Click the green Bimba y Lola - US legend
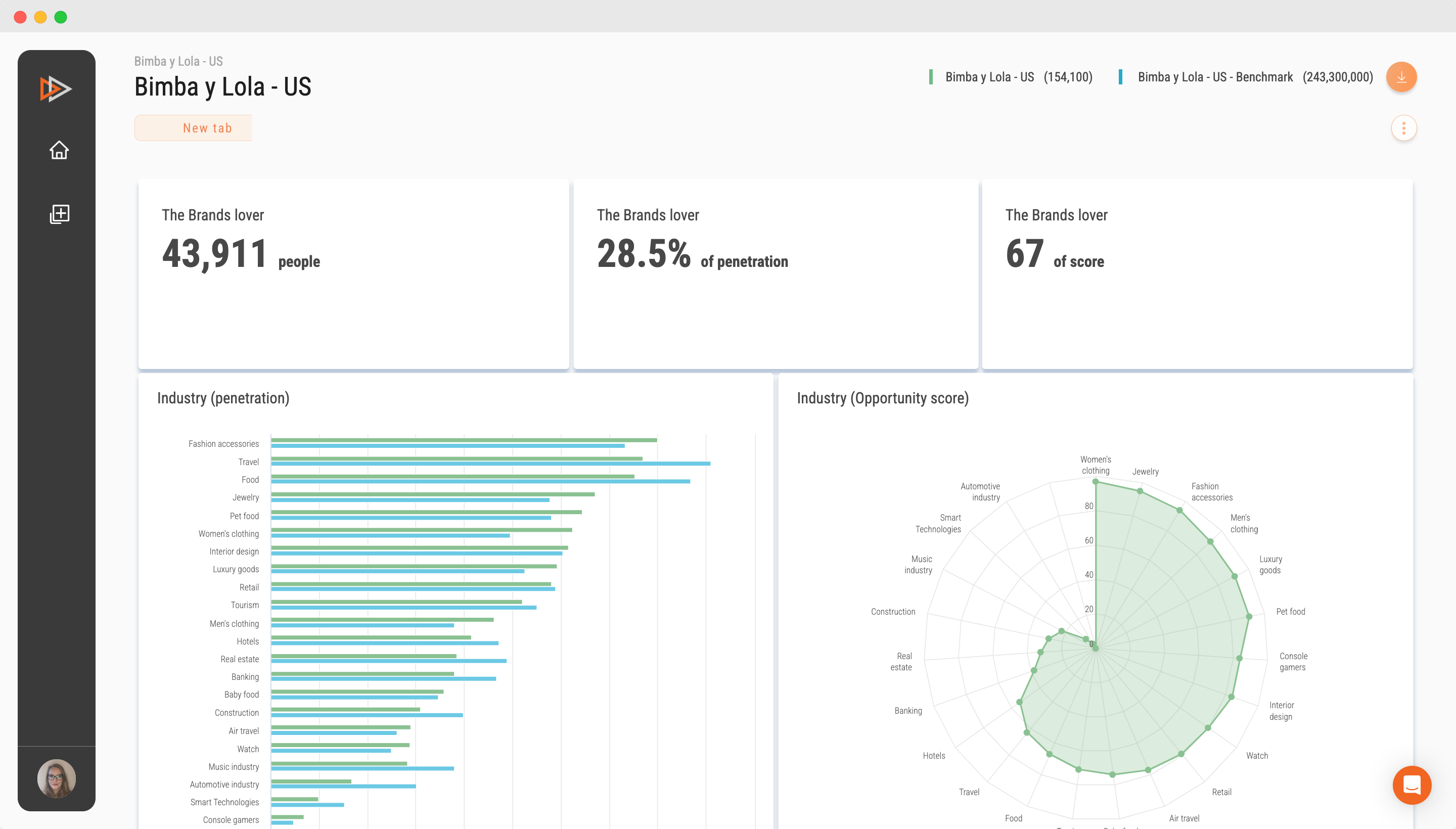The image size is (1456, 829). (1011, 77)
